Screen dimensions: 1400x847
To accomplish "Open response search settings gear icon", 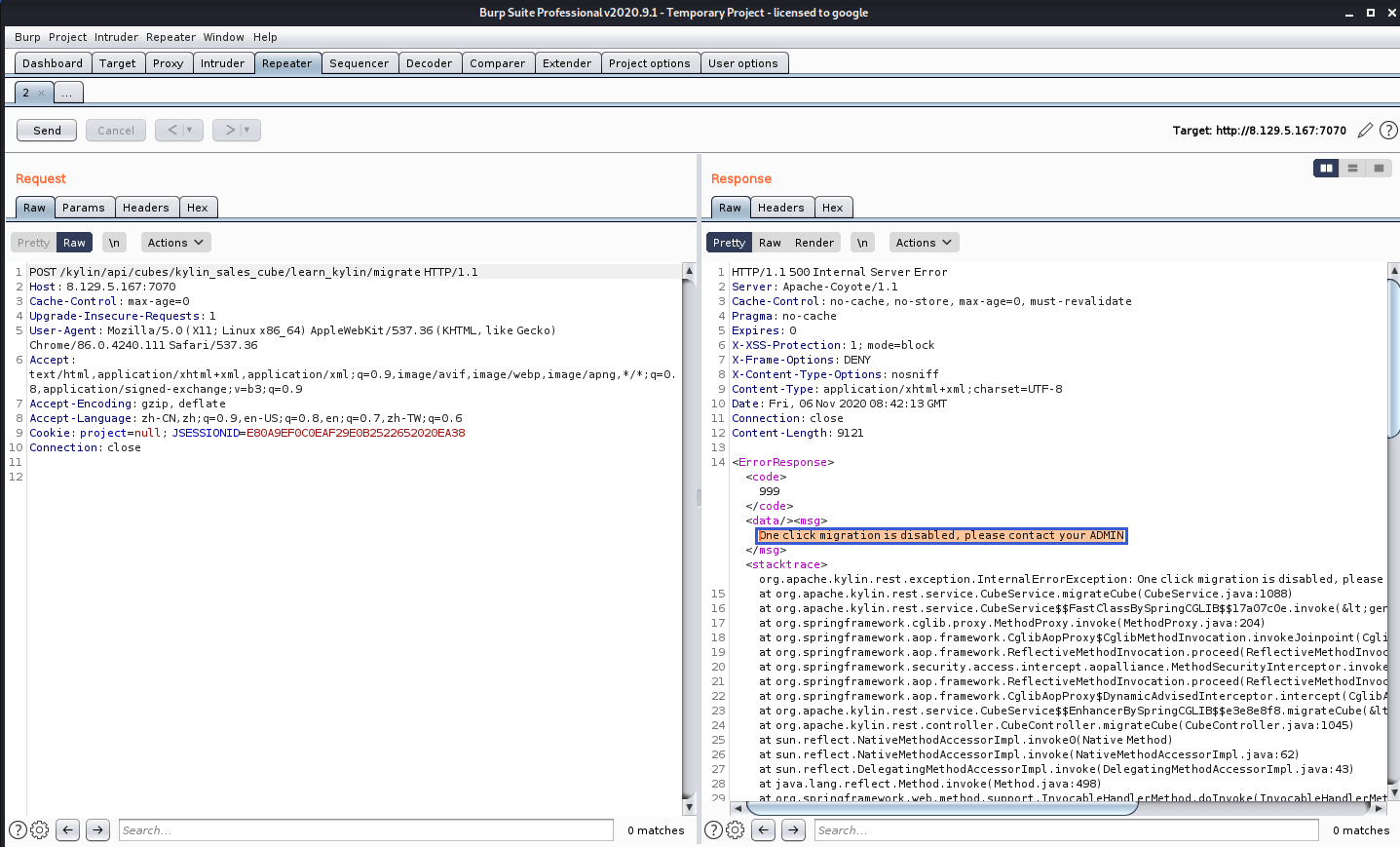I will coord(736,830).
